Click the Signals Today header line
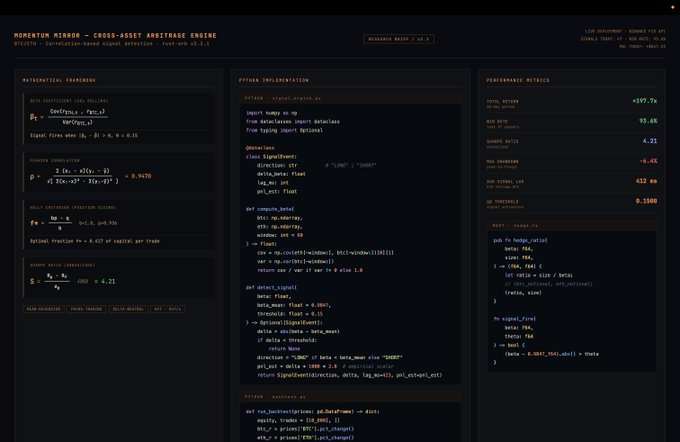This screenshot has width=680, height=442. (x=623, y=39)
